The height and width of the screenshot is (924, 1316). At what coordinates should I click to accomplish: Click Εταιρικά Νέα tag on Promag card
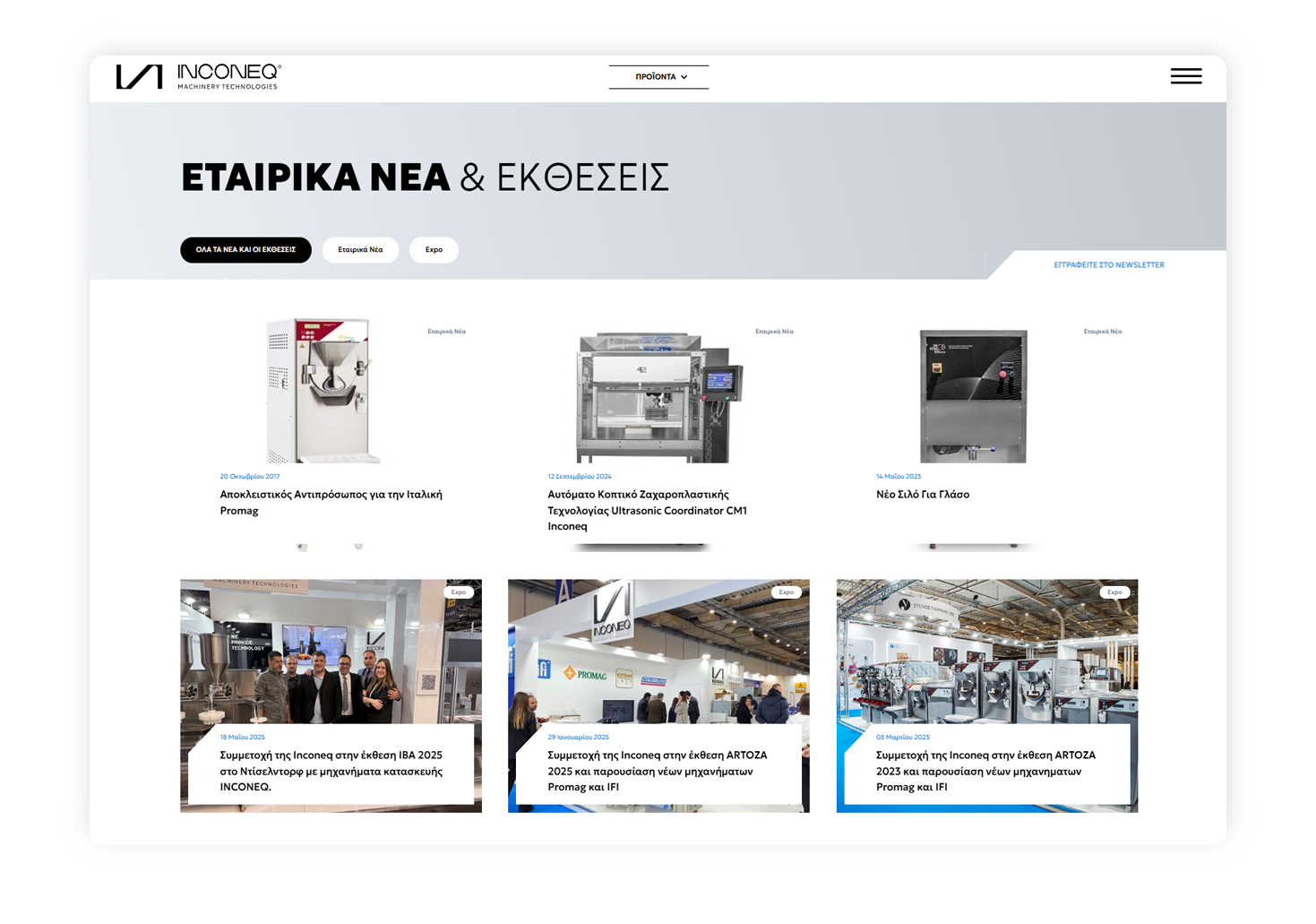click(446, 332)
